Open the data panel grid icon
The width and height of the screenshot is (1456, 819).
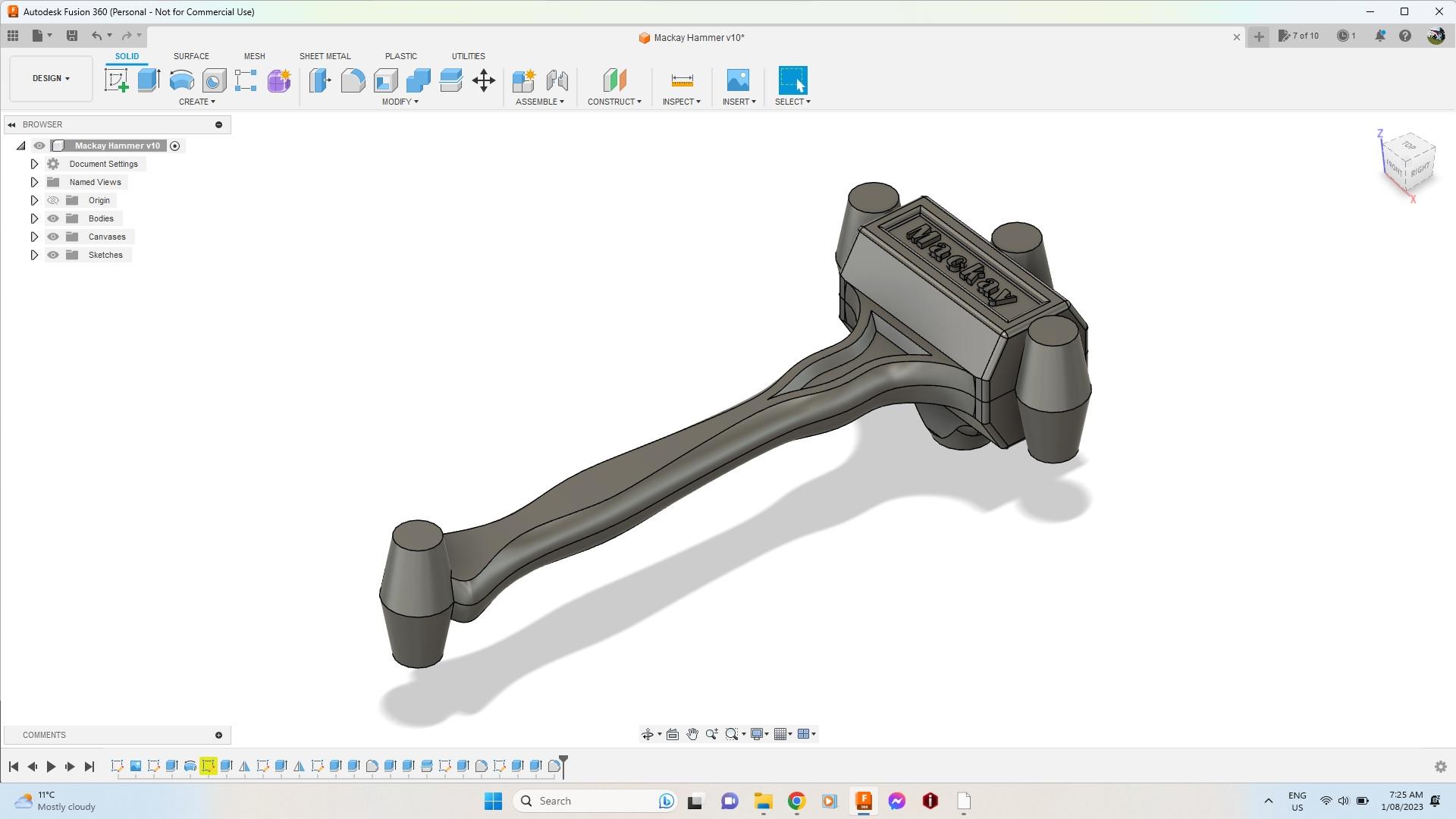[x=13, y=36]
